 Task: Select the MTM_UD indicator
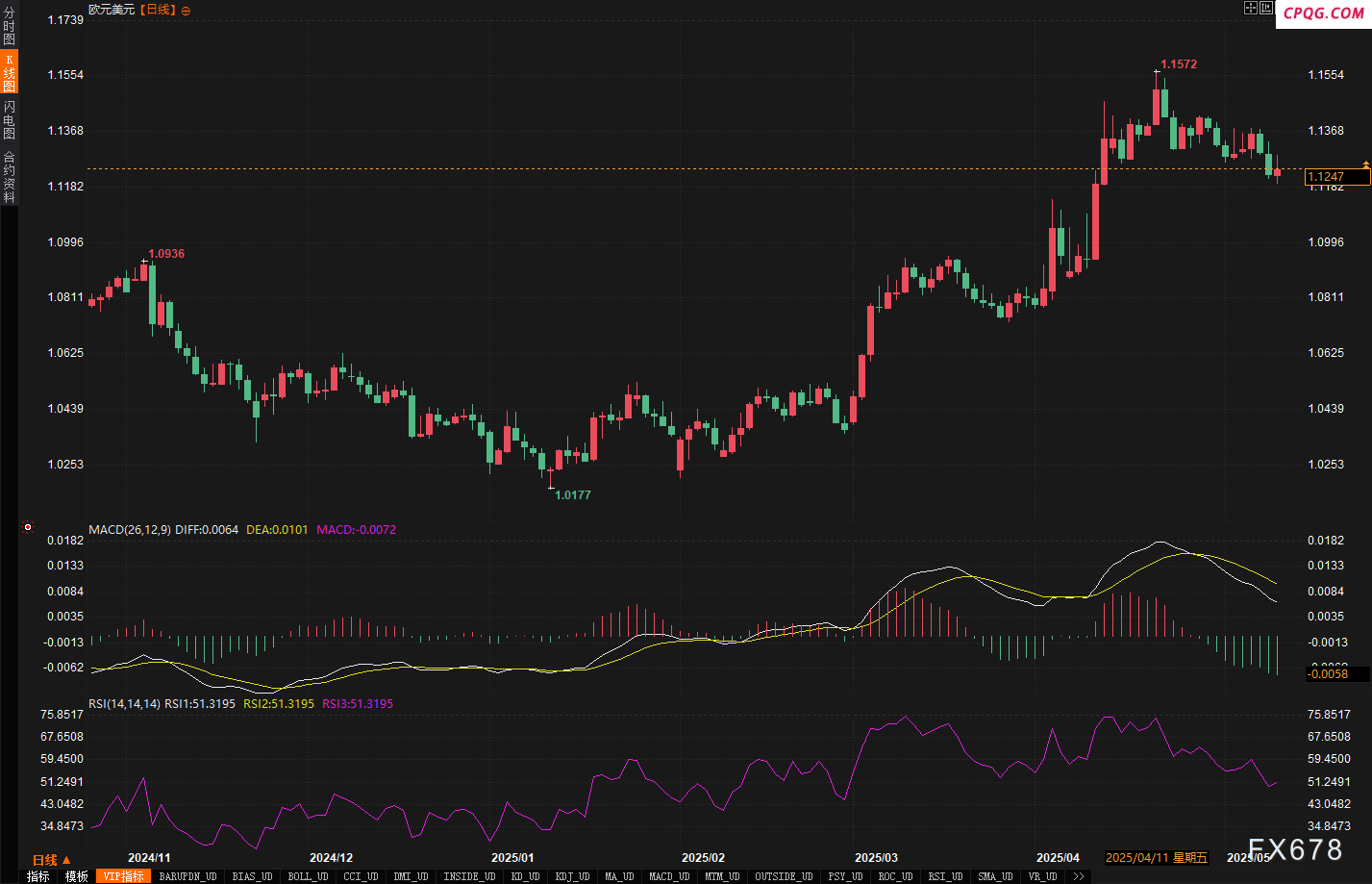722,876
